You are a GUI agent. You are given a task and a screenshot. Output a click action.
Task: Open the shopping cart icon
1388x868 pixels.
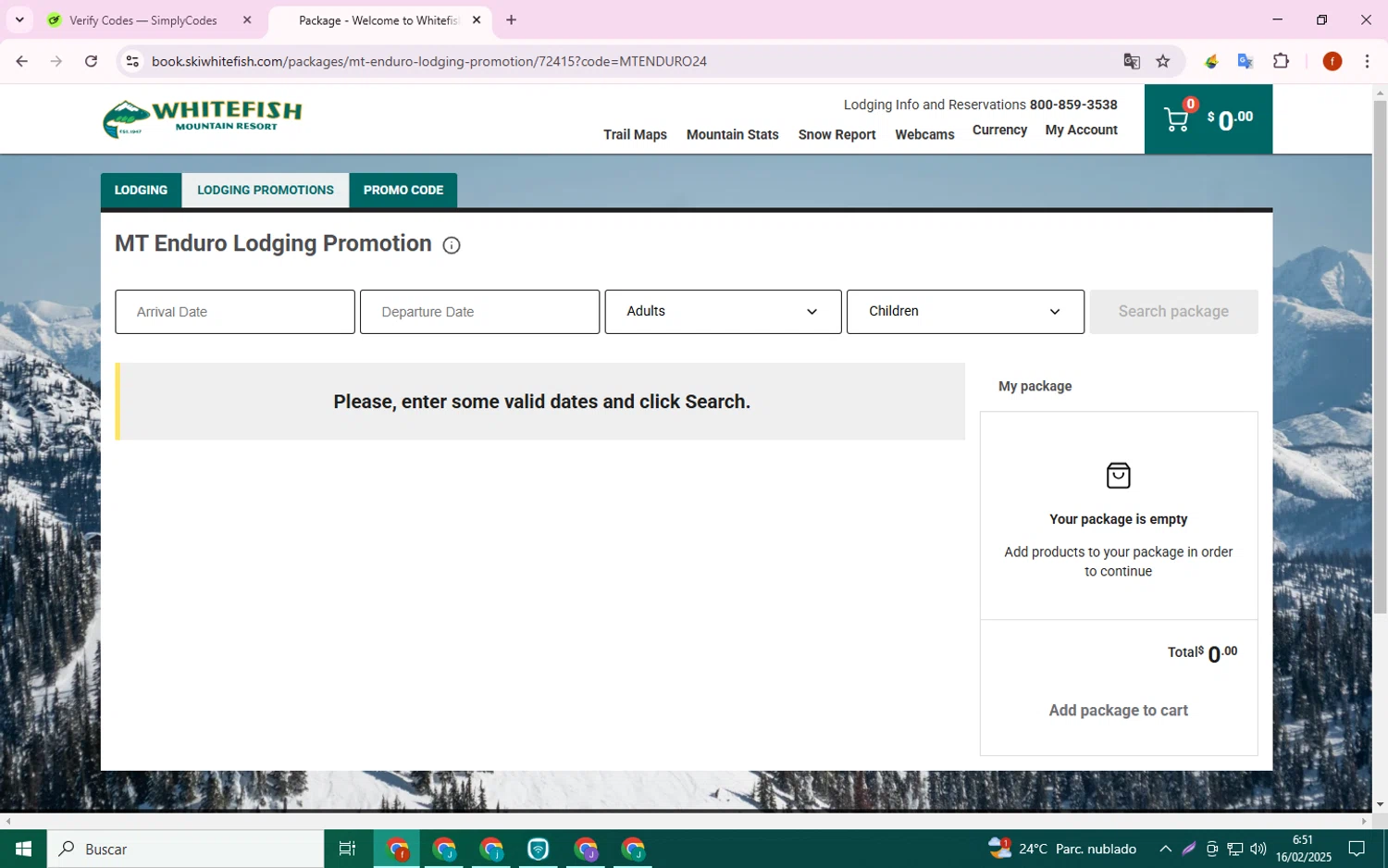point(1177,119)
